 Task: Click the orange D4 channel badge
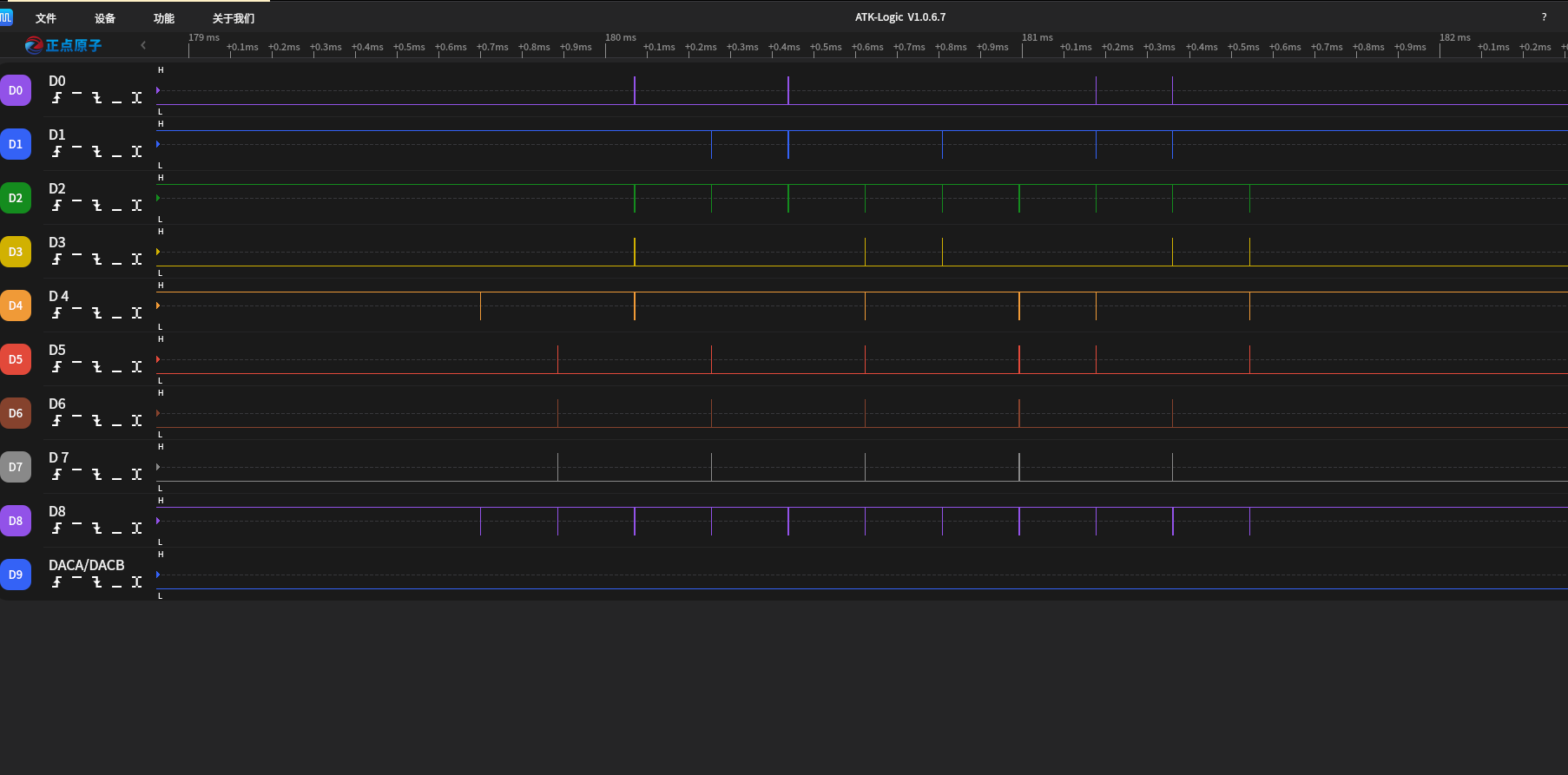click(x=16, y=305)
